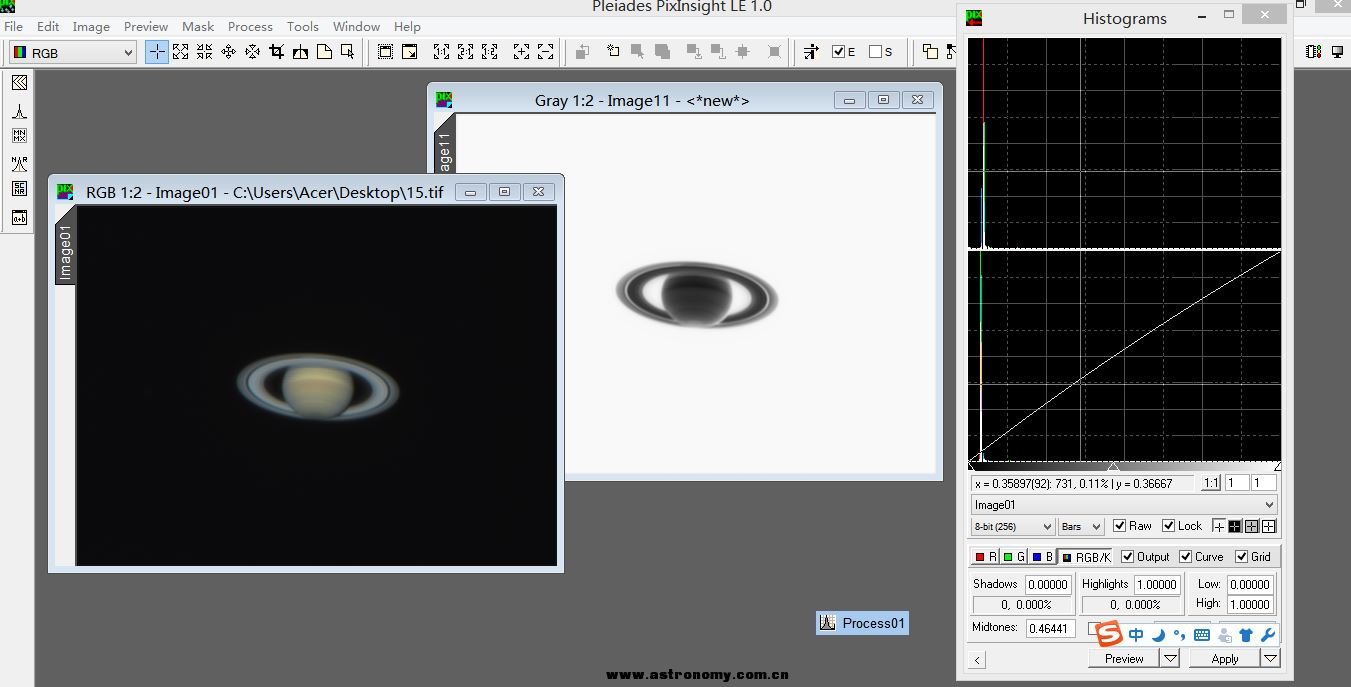
Task: Click the Preview button in Histograms
Action: pos(1124,658)
